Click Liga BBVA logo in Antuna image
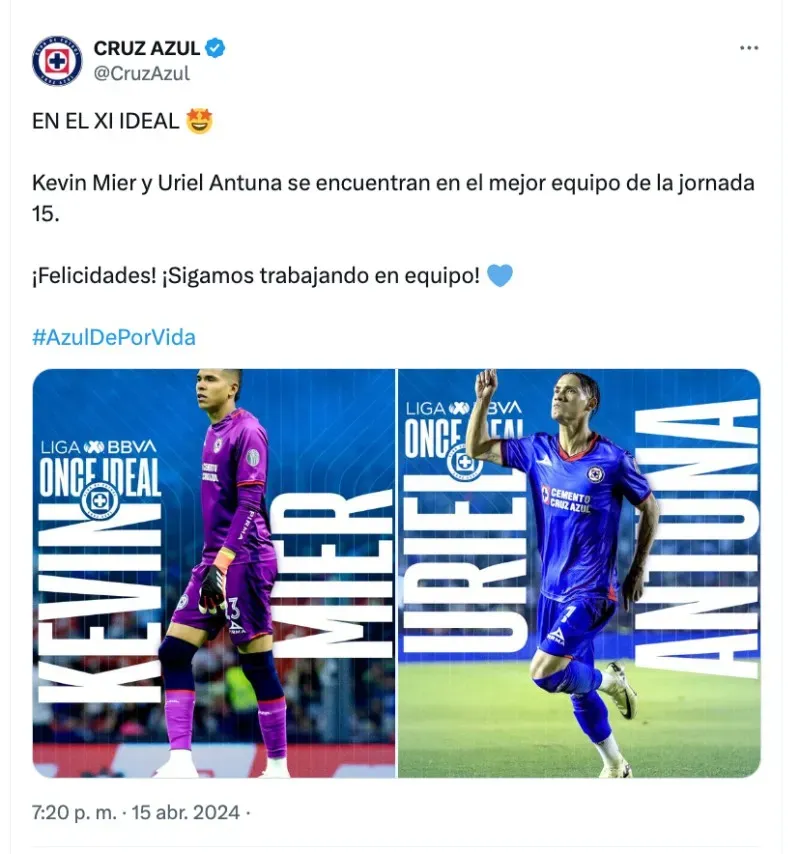 point(463,408)
